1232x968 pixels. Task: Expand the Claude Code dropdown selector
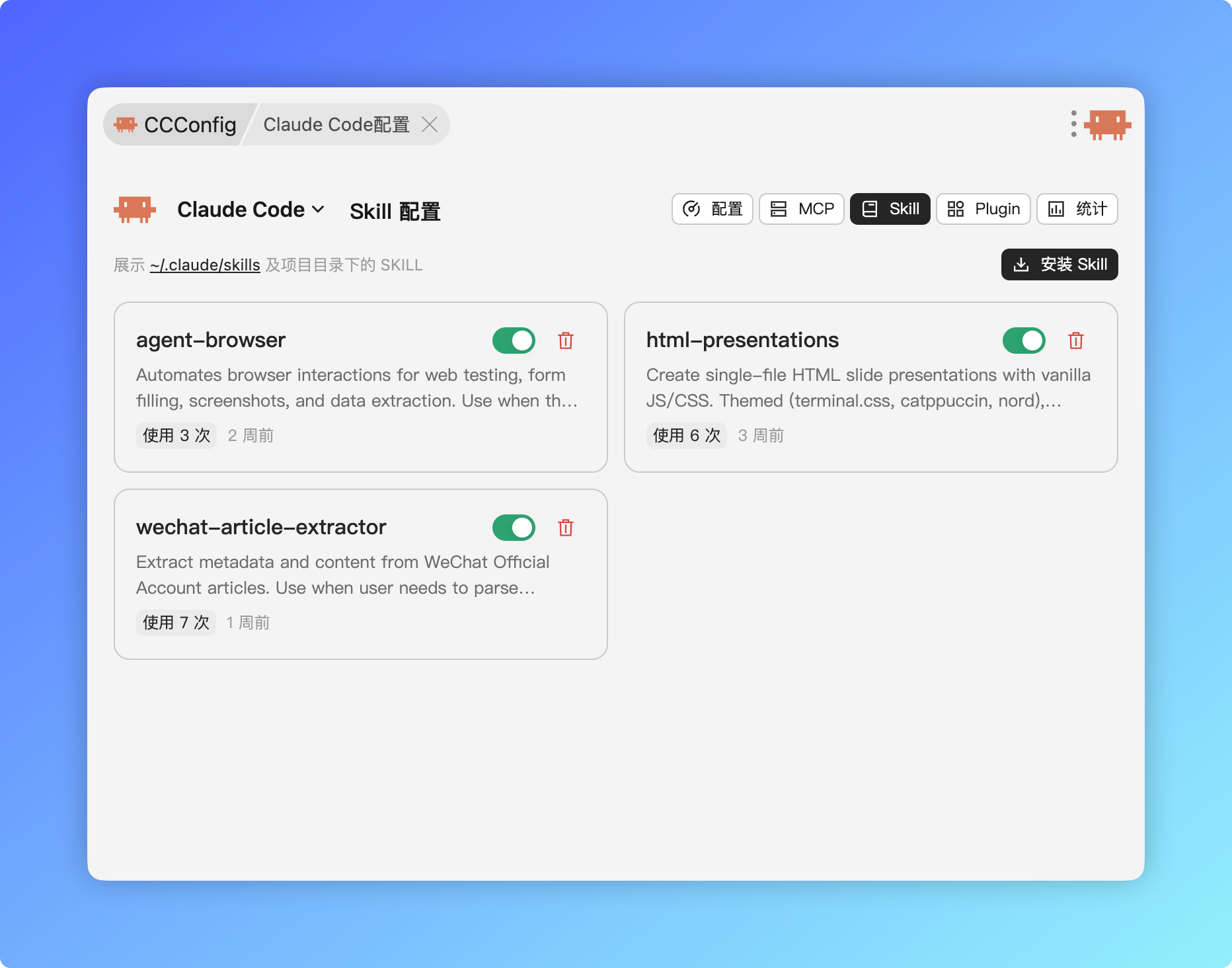[251, 210]
